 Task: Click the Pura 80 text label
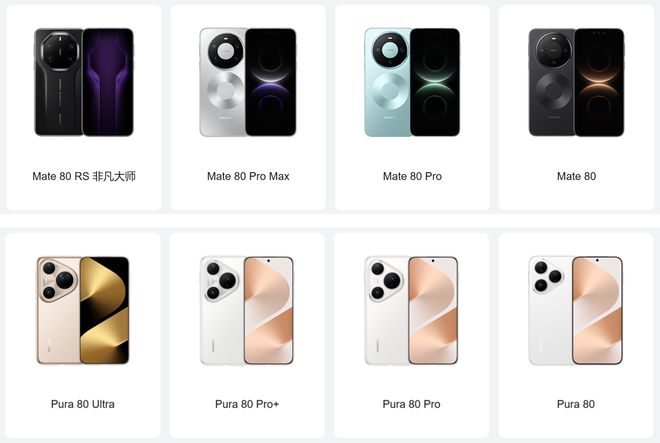point(575,404)
